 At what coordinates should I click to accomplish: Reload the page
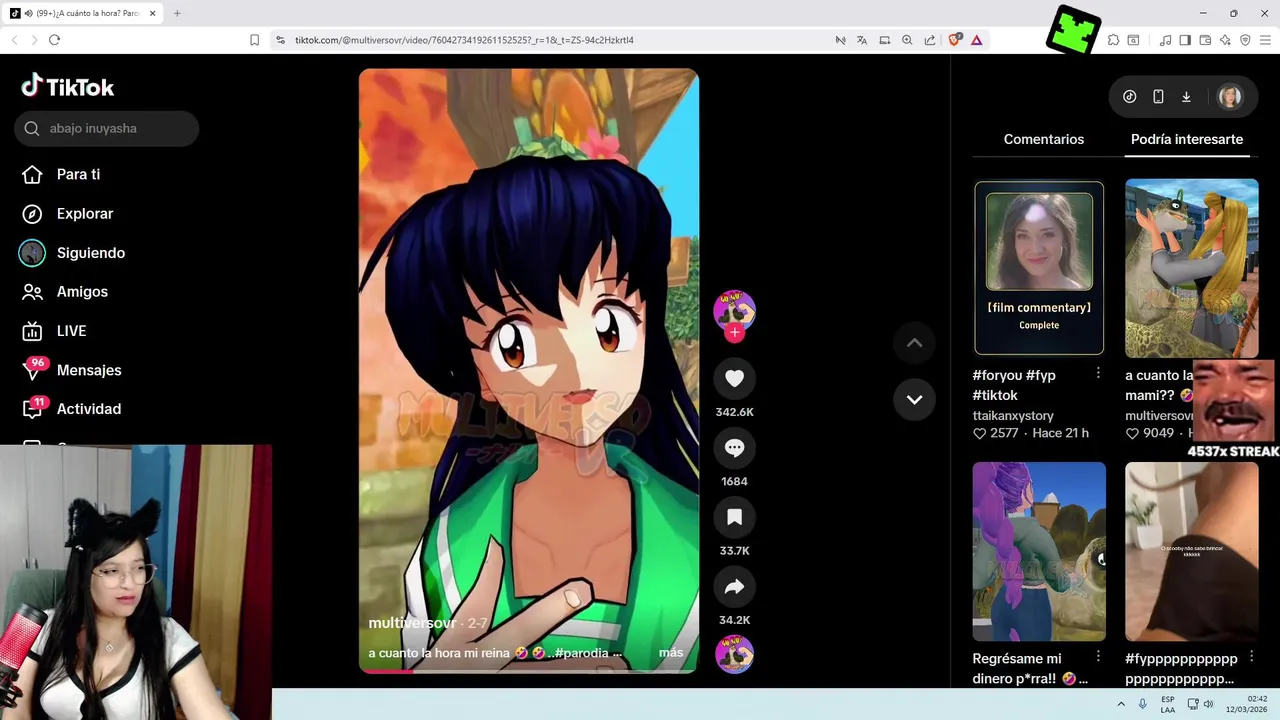54,40
